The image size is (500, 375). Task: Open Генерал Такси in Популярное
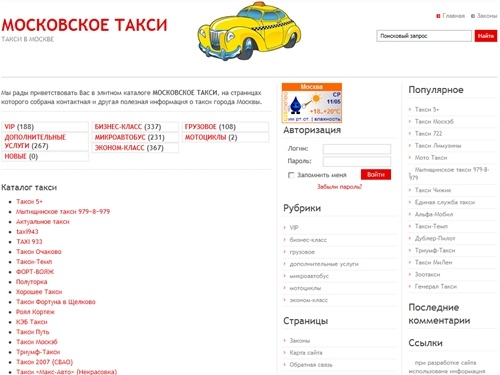click(x=436, y=286)
